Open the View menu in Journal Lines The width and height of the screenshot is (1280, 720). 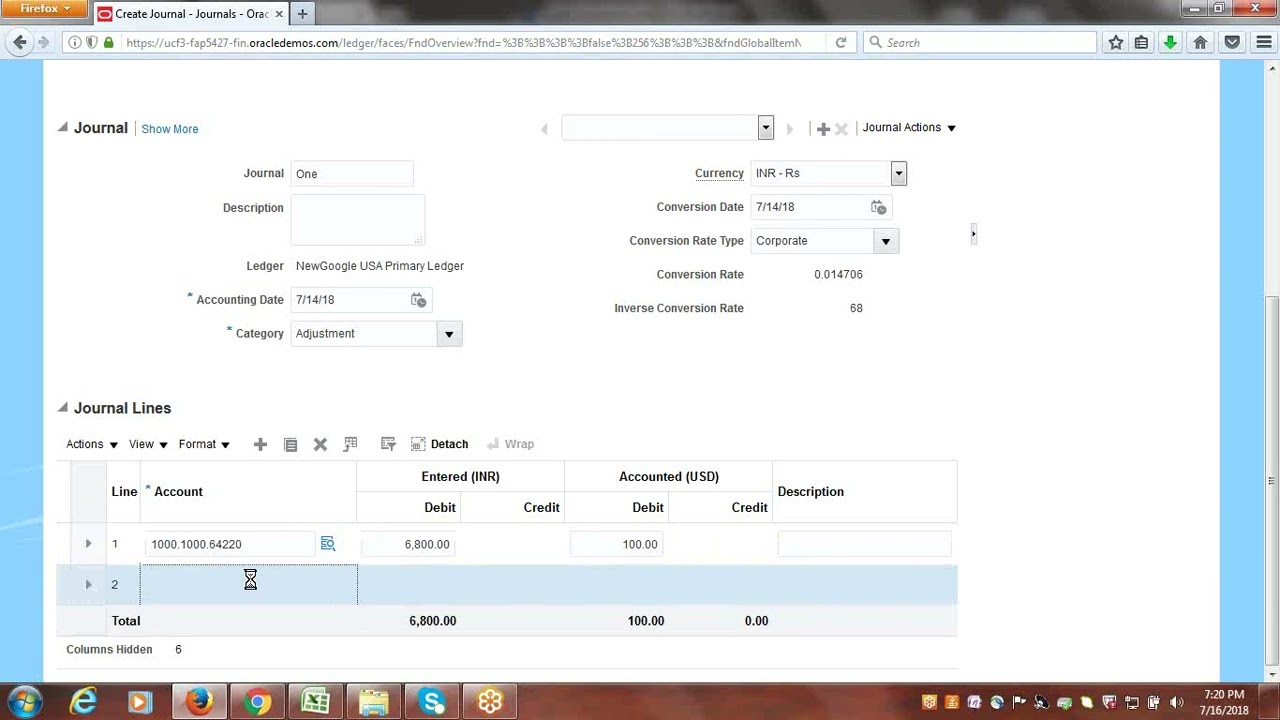148,444
